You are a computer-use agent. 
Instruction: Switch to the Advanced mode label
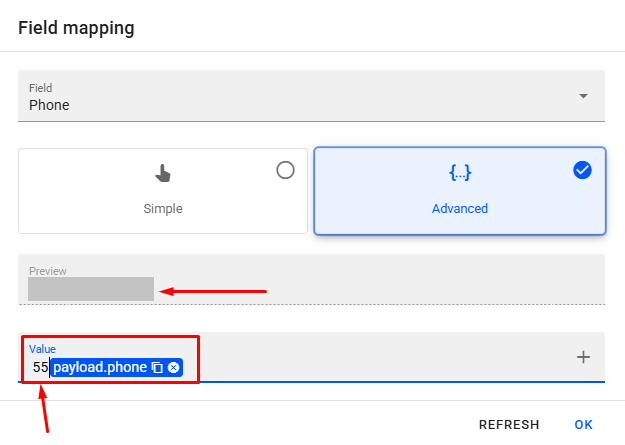point(460,209)
